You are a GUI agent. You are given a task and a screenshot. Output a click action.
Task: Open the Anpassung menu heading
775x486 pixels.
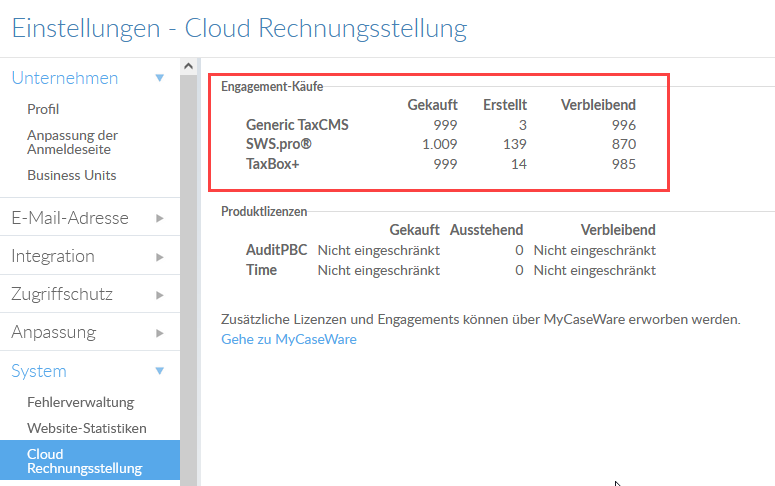(x=53, y=333)
